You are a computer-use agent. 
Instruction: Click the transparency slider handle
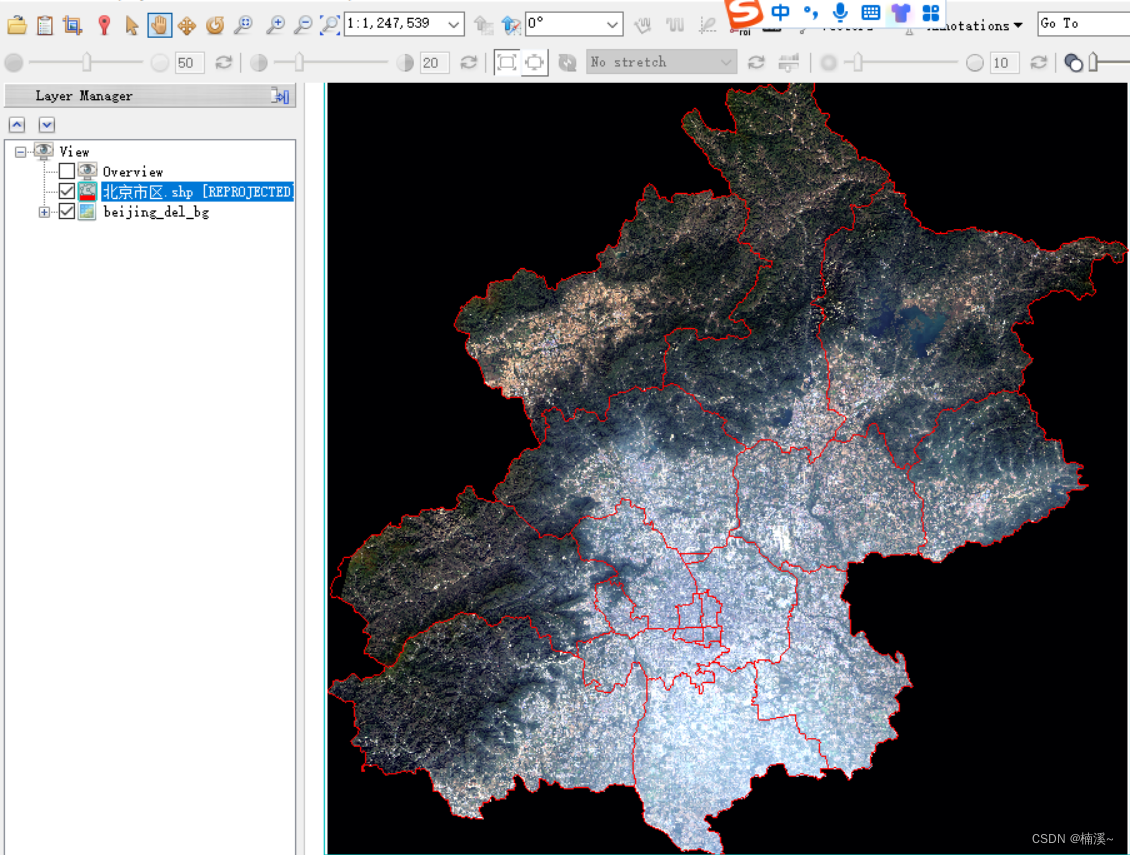click(1093, 63)
